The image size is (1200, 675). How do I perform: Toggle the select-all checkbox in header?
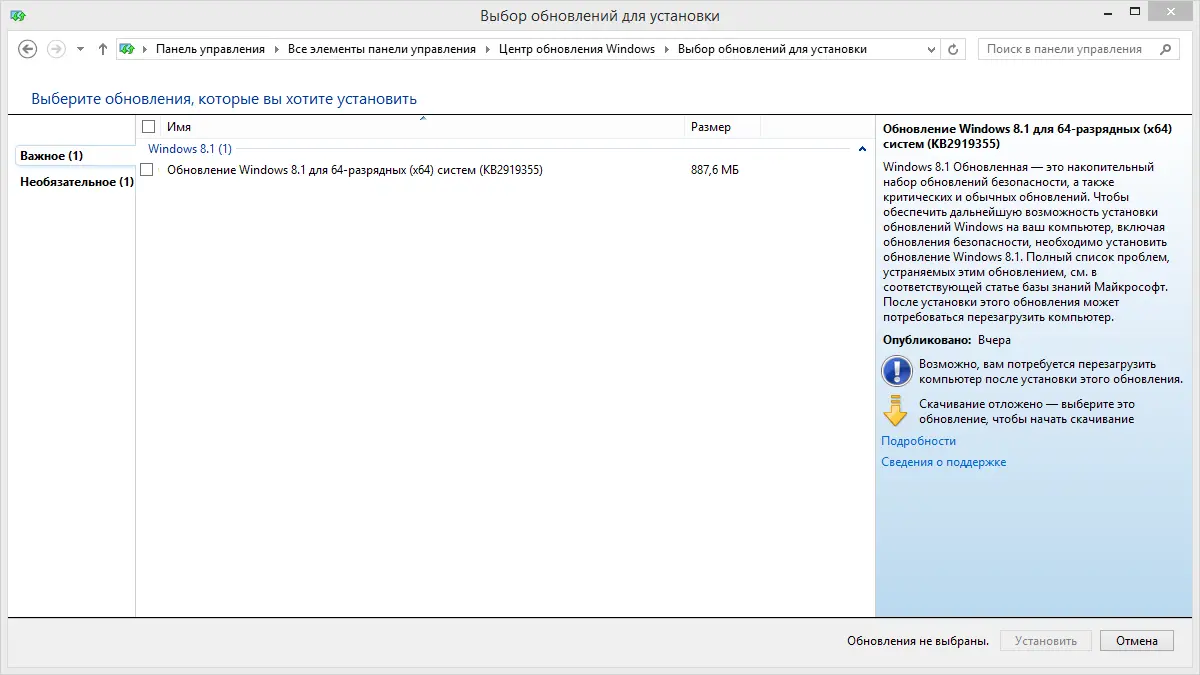[149, 127]
